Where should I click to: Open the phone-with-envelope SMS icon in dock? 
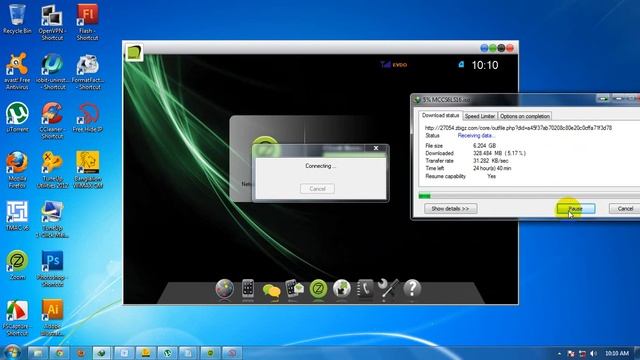294,289
